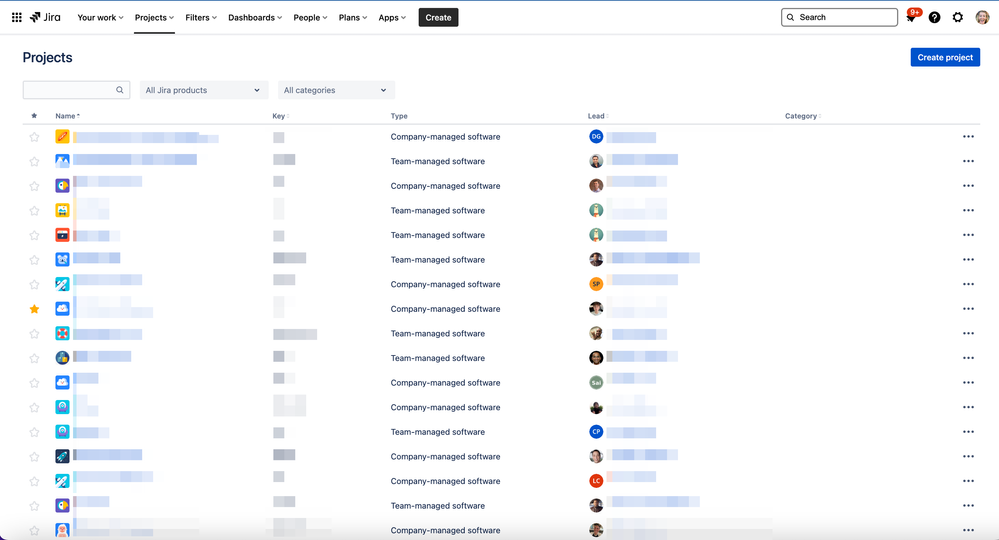Image resolution: width=999 pixels, height=540 pixels.
Task: Click the round globe project icon
Action: tap(62, 358)
